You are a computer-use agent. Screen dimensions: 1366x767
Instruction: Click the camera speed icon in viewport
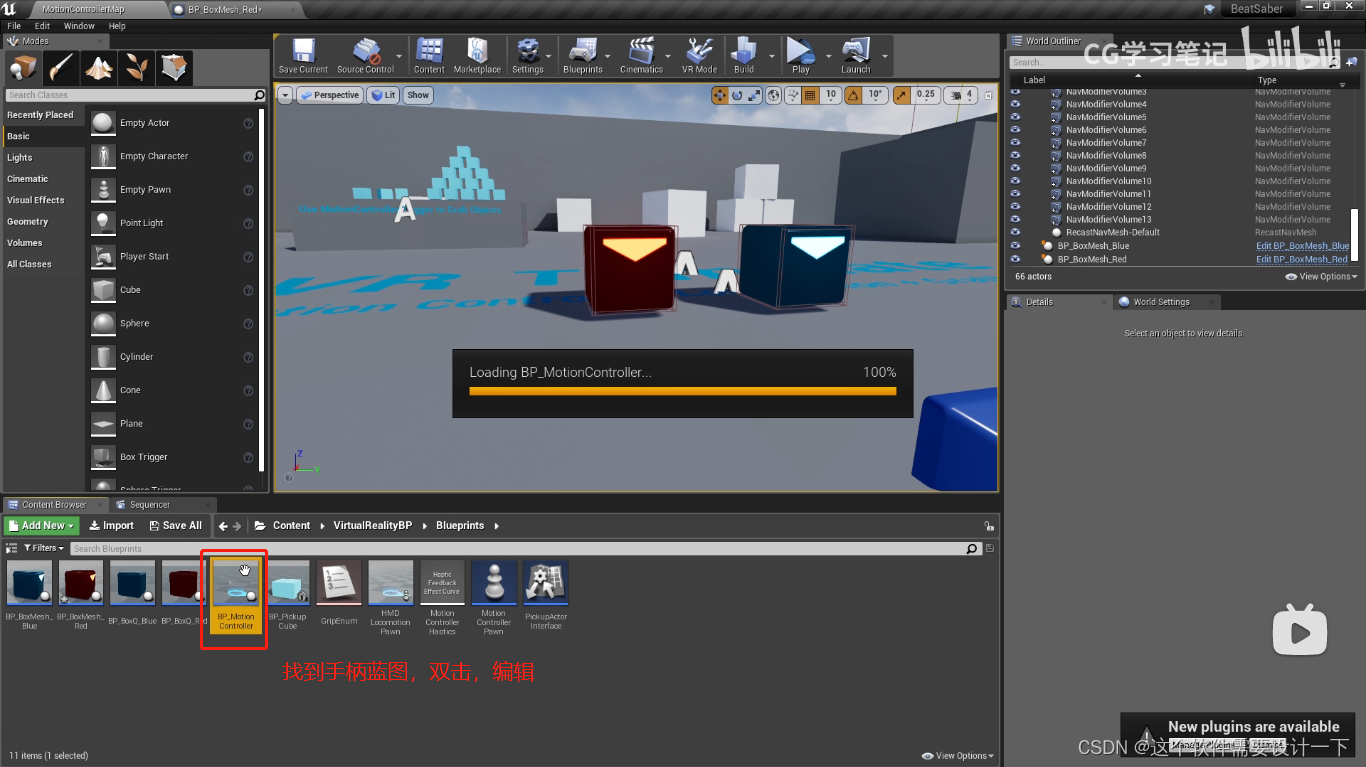coord(957,95)
